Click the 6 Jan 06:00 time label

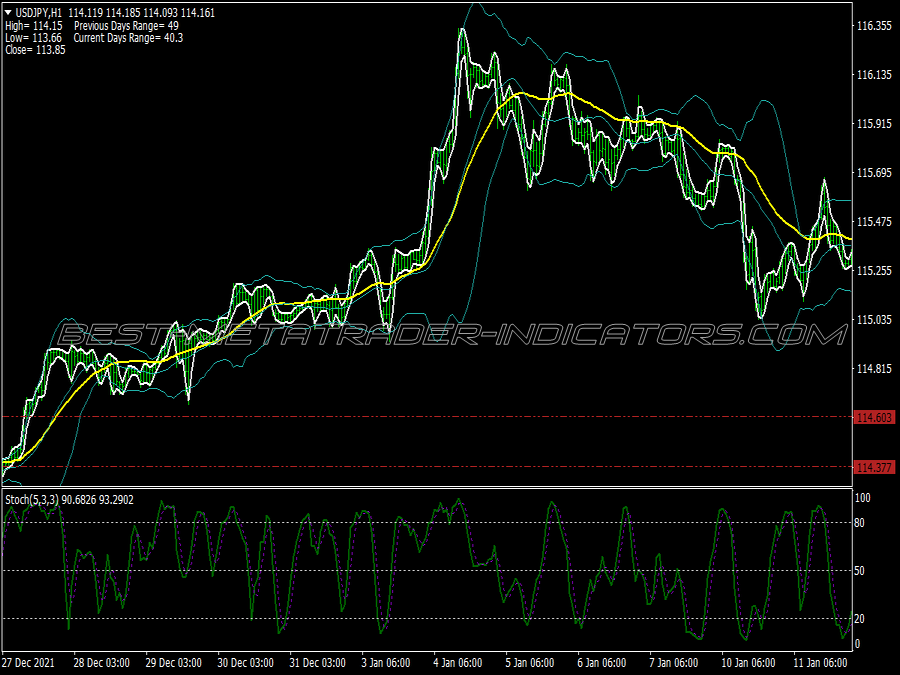(602, 663)
